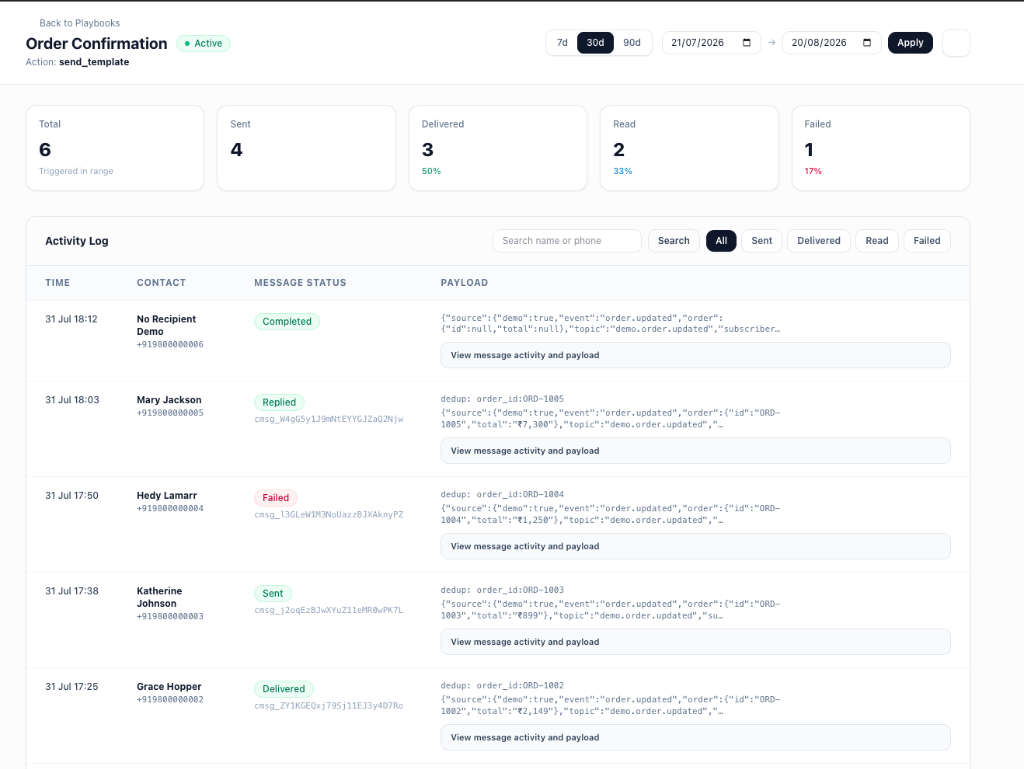Image resolution: width=1024 pixels, height=769 pixels.
Task: Click timestamp 31 Jul 17:50
Action: tap(72, 495)
